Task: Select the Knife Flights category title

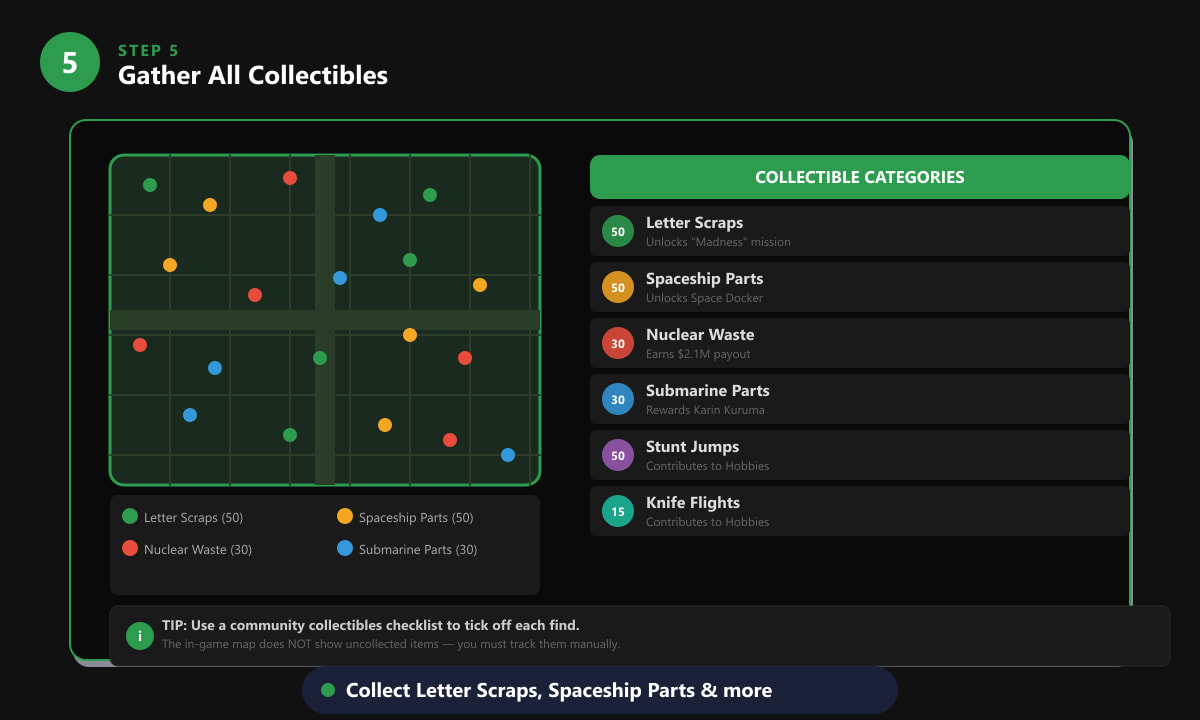Action: [x=693, y=503]
